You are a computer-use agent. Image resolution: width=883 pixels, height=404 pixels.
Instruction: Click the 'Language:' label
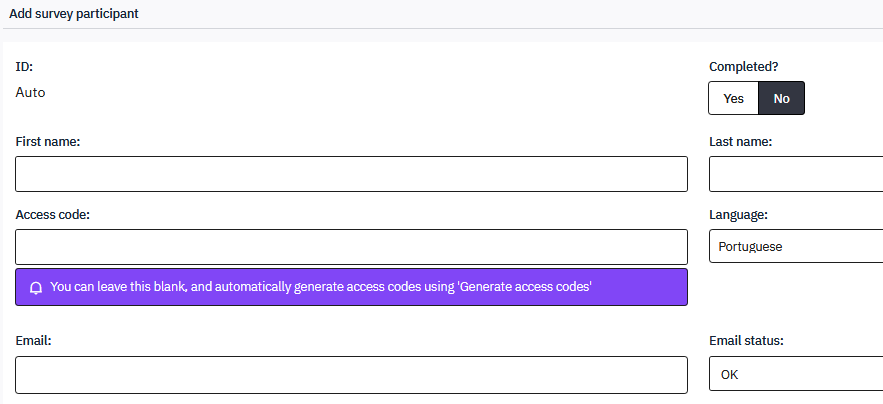point(738,214)
